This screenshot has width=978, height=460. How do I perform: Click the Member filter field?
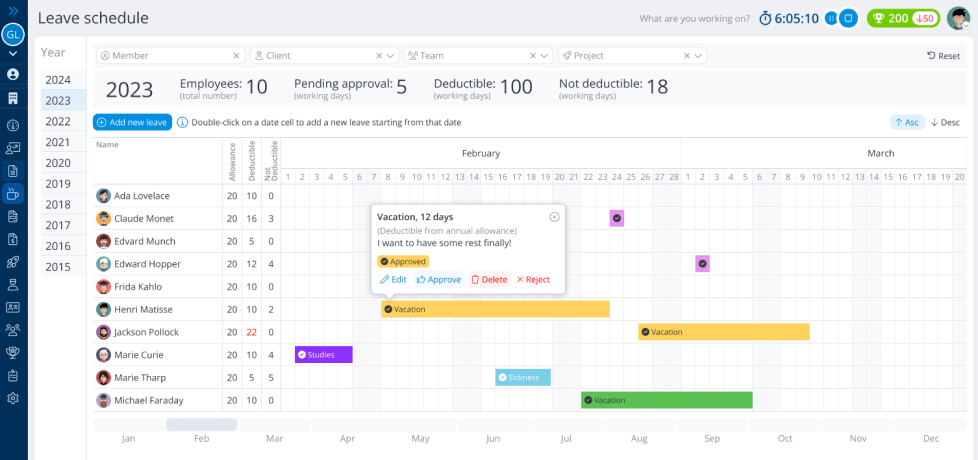(x=165, y=56)
